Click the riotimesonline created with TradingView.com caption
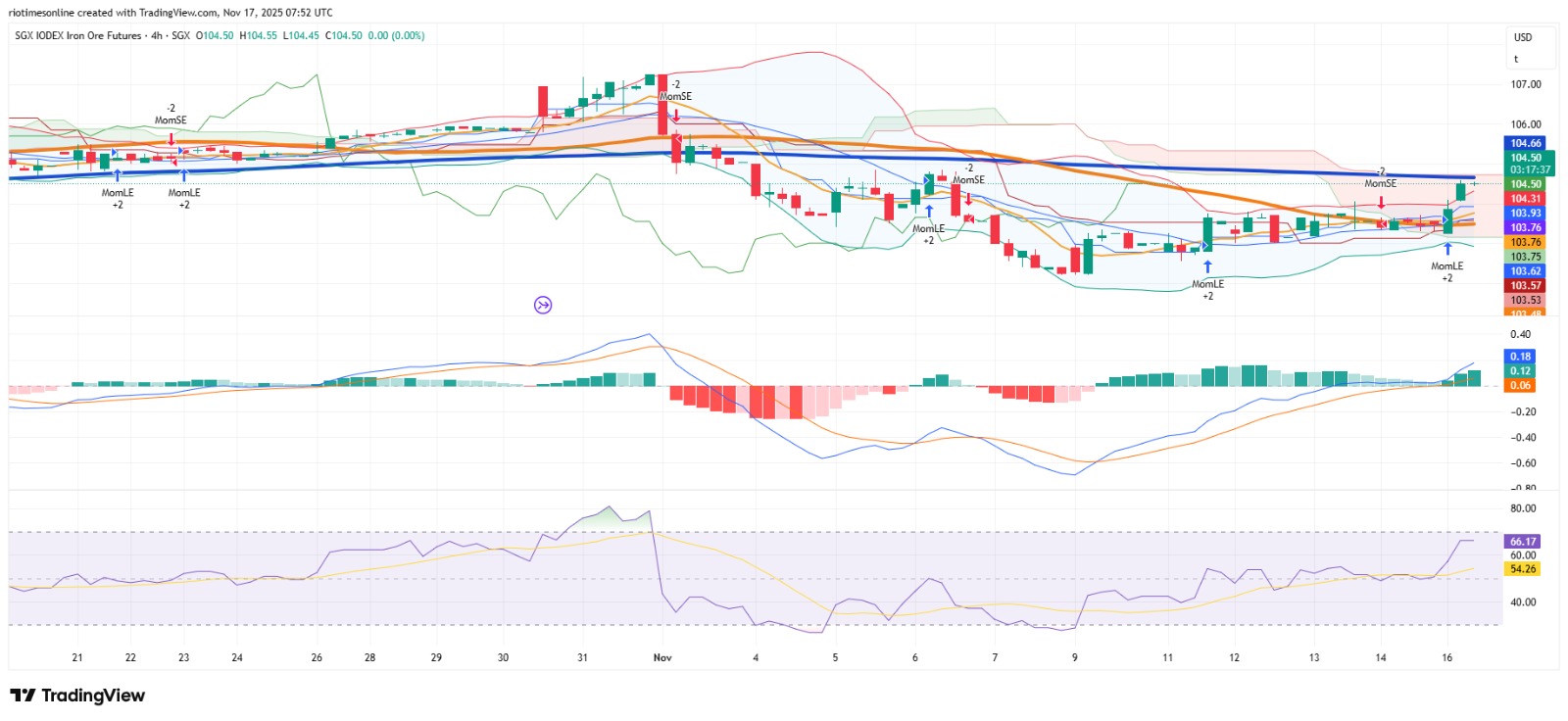 coord(171,13)
